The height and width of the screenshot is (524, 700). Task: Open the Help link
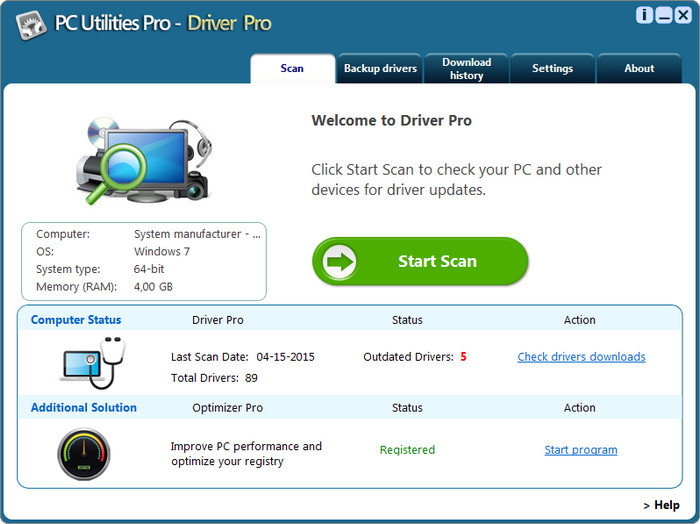tap(662, 505)
